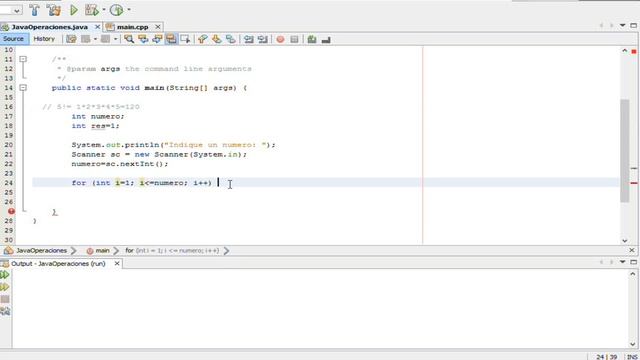Click Re-run with different parameters yellow arrows
Image resolution: width=640 pixels, height=360 pixels.
[x=5, y=287]
